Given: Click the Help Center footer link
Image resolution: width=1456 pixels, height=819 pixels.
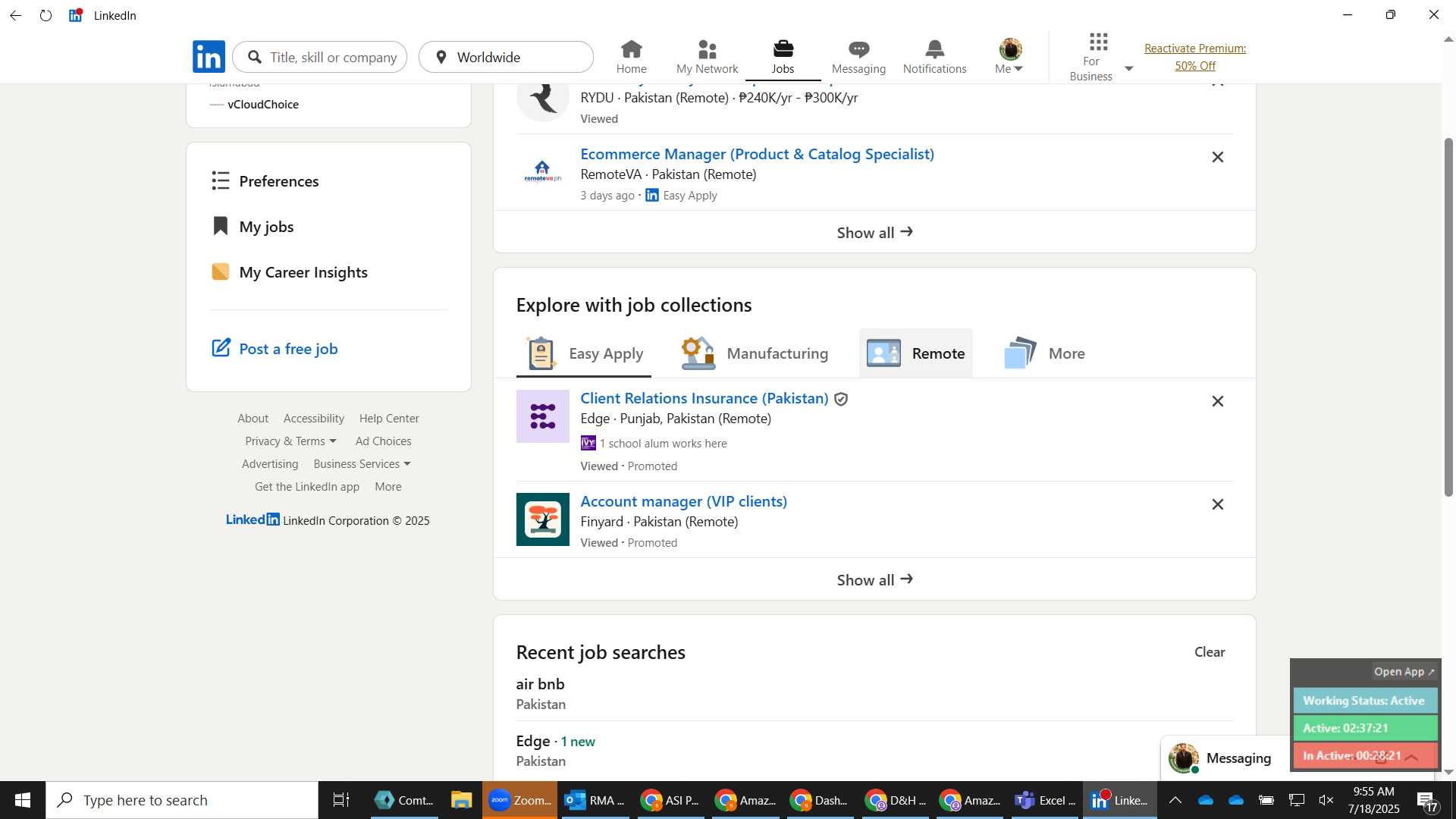Looking at the screenshot, I should [389, 418].
